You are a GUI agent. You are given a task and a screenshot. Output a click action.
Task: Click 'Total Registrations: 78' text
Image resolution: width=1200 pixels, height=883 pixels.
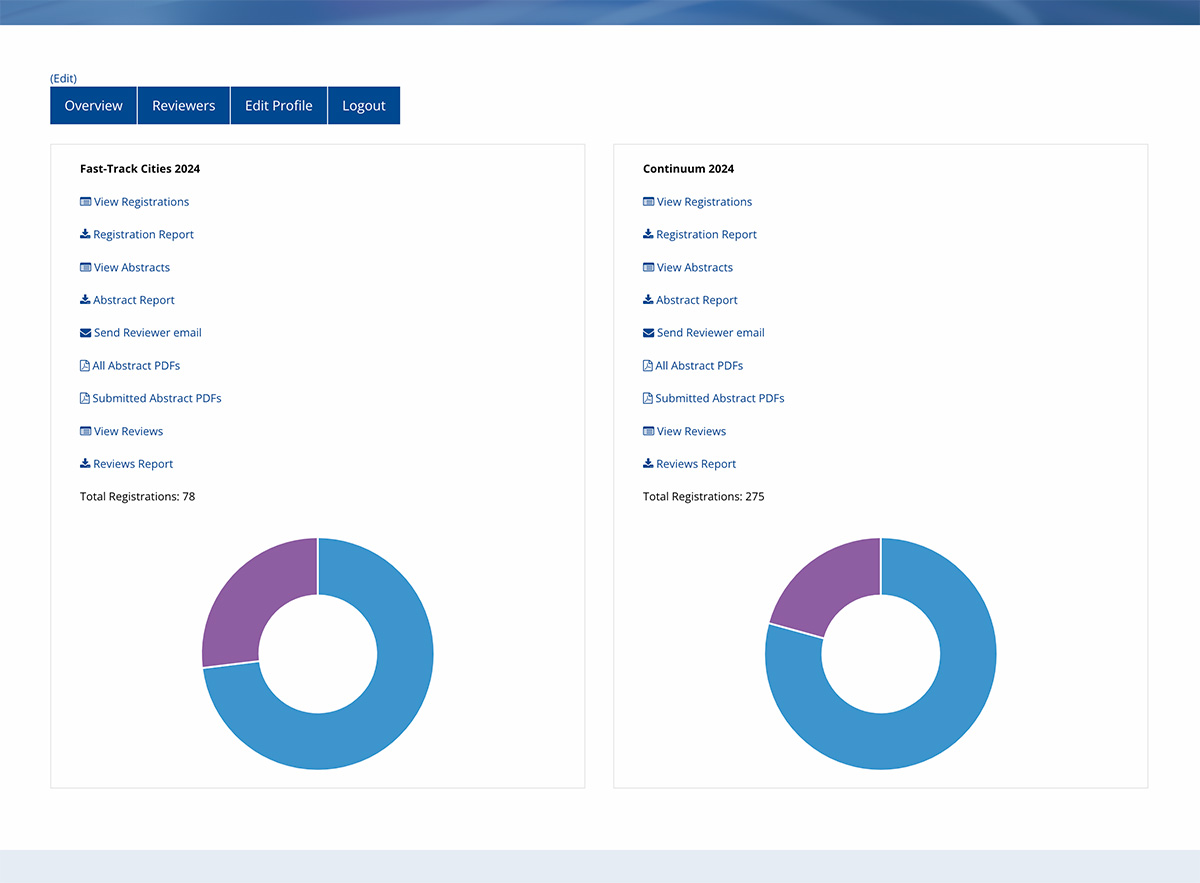point(138,496)
